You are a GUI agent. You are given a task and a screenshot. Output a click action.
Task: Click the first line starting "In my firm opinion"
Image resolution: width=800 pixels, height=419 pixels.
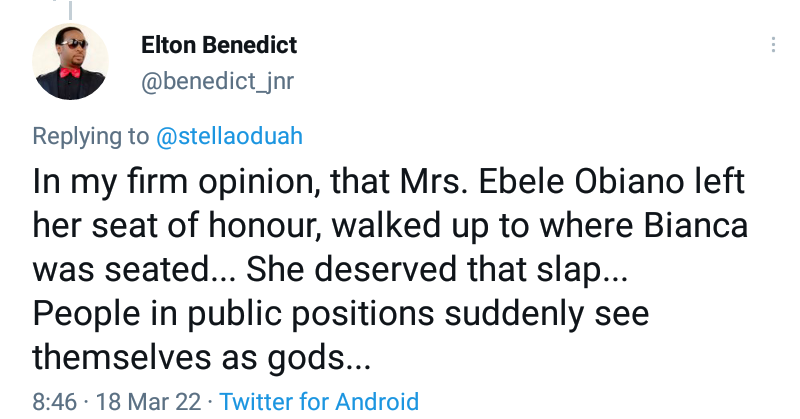pos(390,183)
